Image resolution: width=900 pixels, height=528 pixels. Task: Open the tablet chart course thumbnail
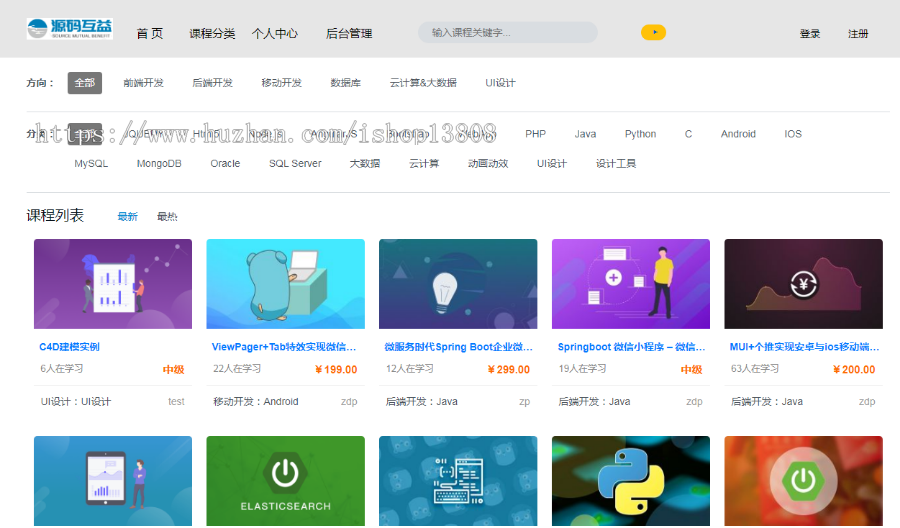point(113,481)
